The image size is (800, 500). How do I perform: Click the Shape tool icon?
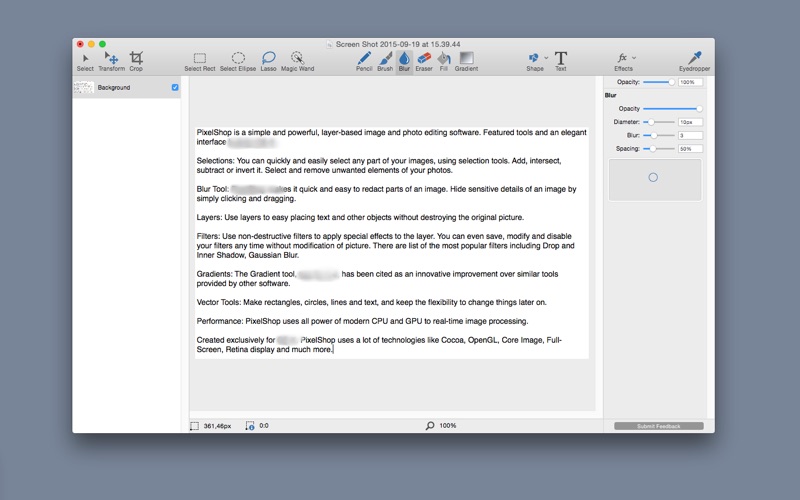pos(534,58)
